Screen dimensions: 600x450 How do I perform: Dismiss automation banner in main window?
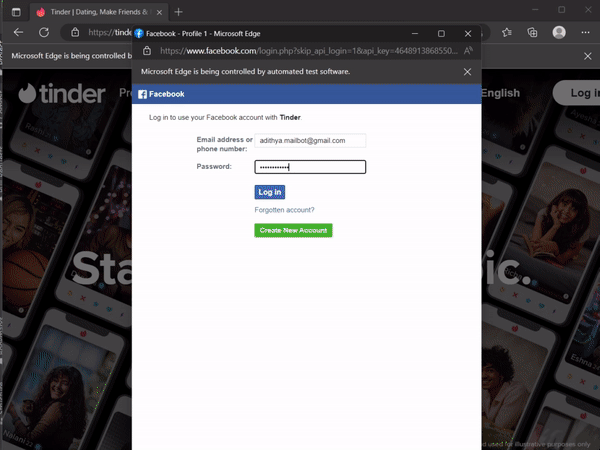point(588,56)
